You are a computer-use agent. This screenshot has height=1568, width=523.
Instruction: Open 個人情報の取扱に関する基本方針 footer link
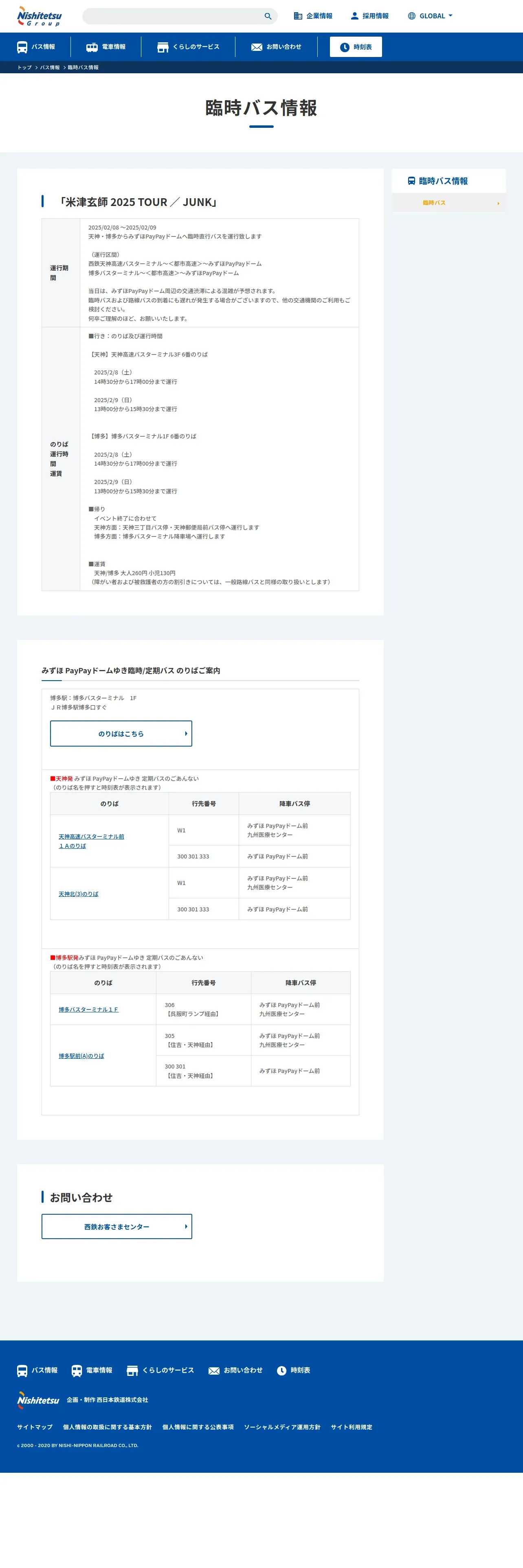pyautogui.click(x=107, y=1427)
